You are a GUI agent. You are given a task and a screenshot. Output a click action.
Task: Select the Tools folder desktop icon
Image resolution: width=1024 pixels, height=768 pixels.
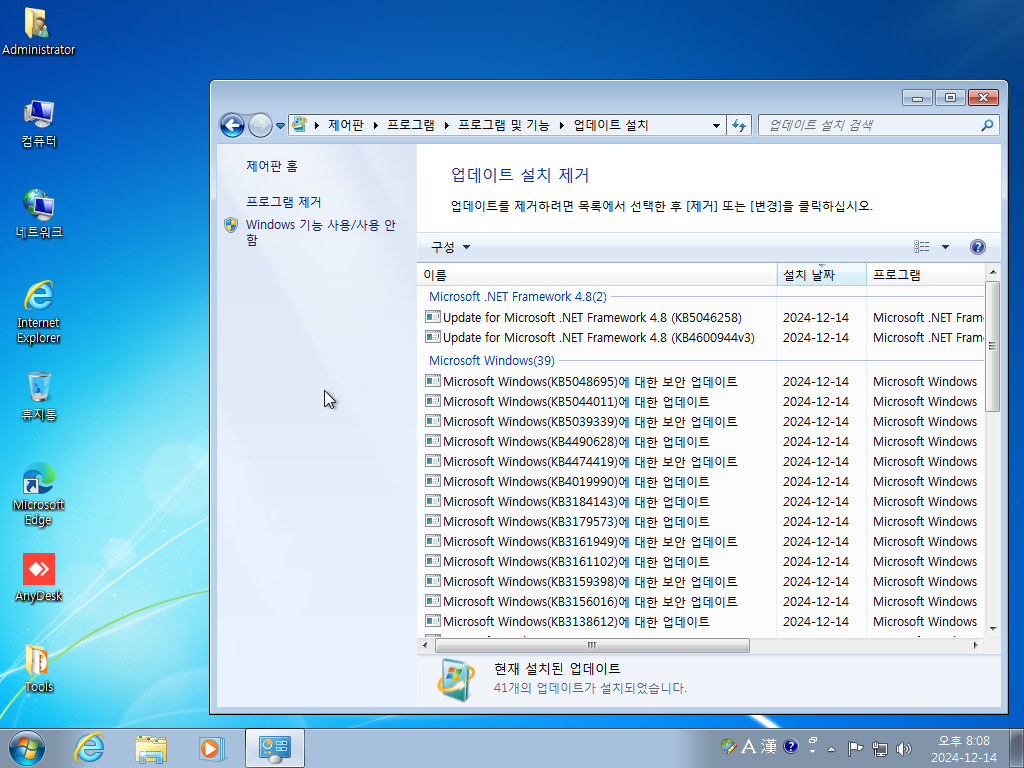pyautogui.click(x=39, y=669)
